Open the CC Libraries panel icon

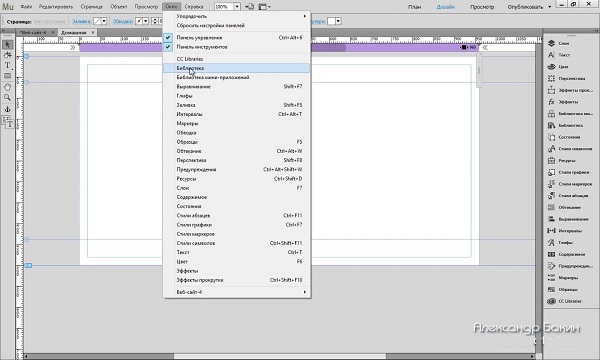(551, 301)
